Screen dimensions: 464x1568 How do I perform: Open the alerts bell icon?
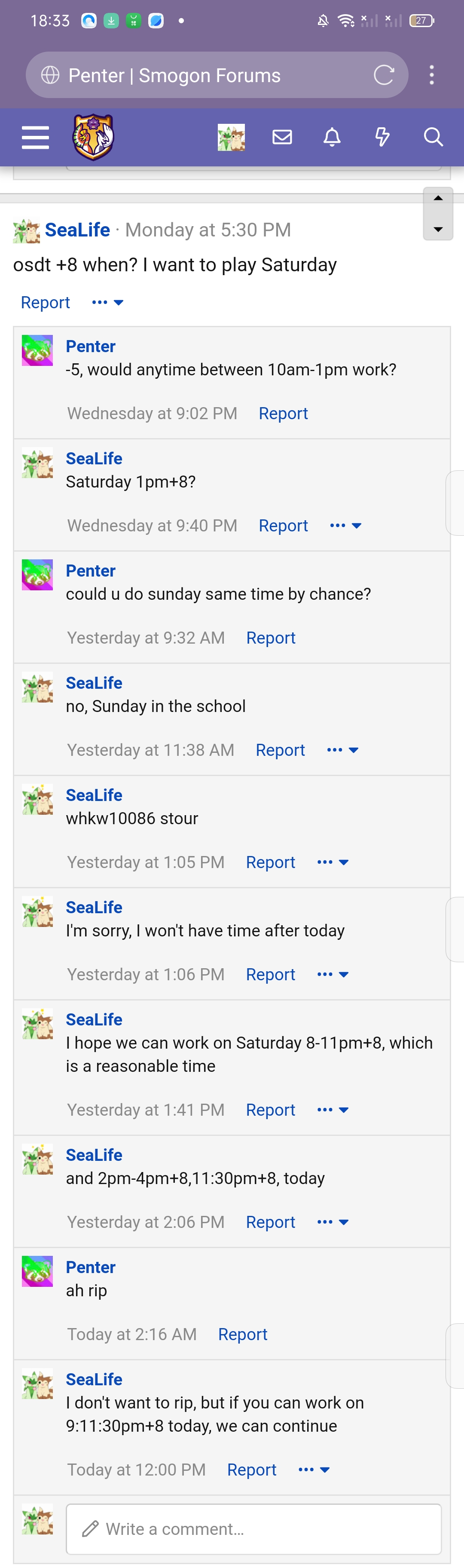pyautogui.click(x=332, y=137)
